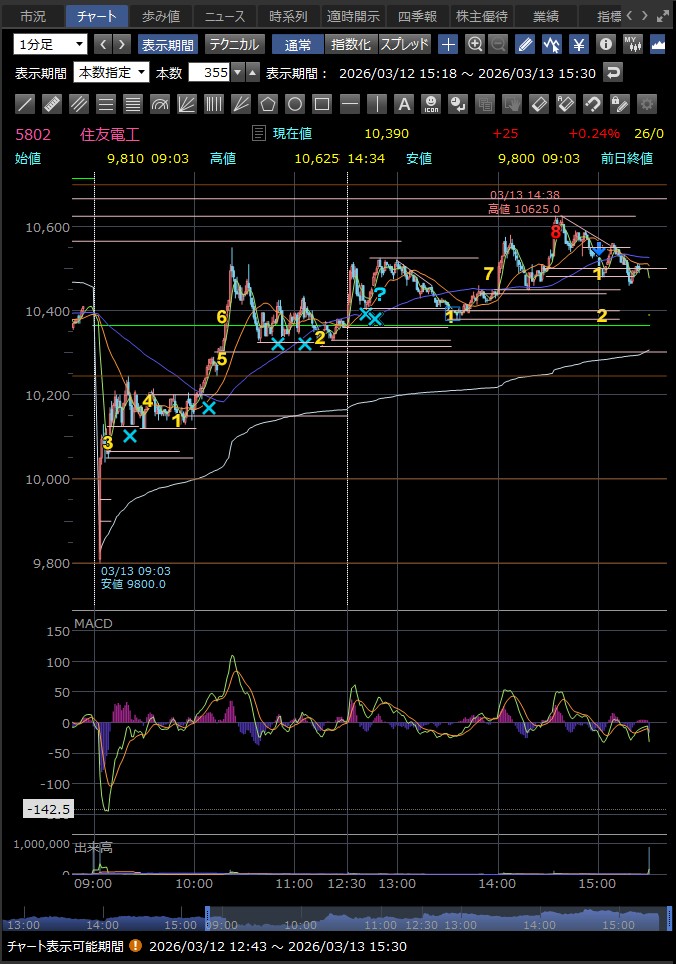Select the pentagon shape drawing tool
The width and height of the screenshot is (676, 964).
click(x=268, y=104)
